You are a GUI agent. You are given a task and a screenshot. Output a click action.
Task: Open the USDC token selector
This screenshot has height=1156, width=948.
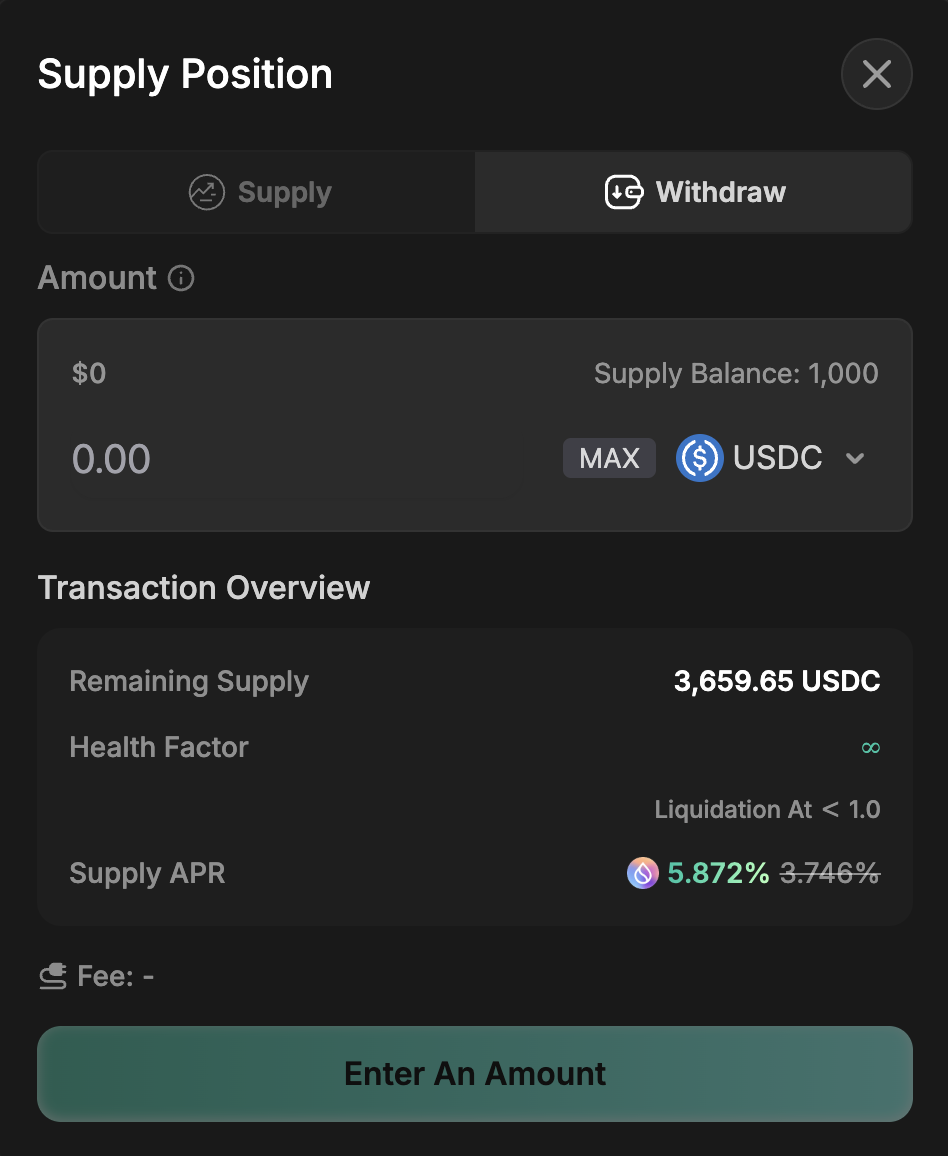tap(777, 458)
